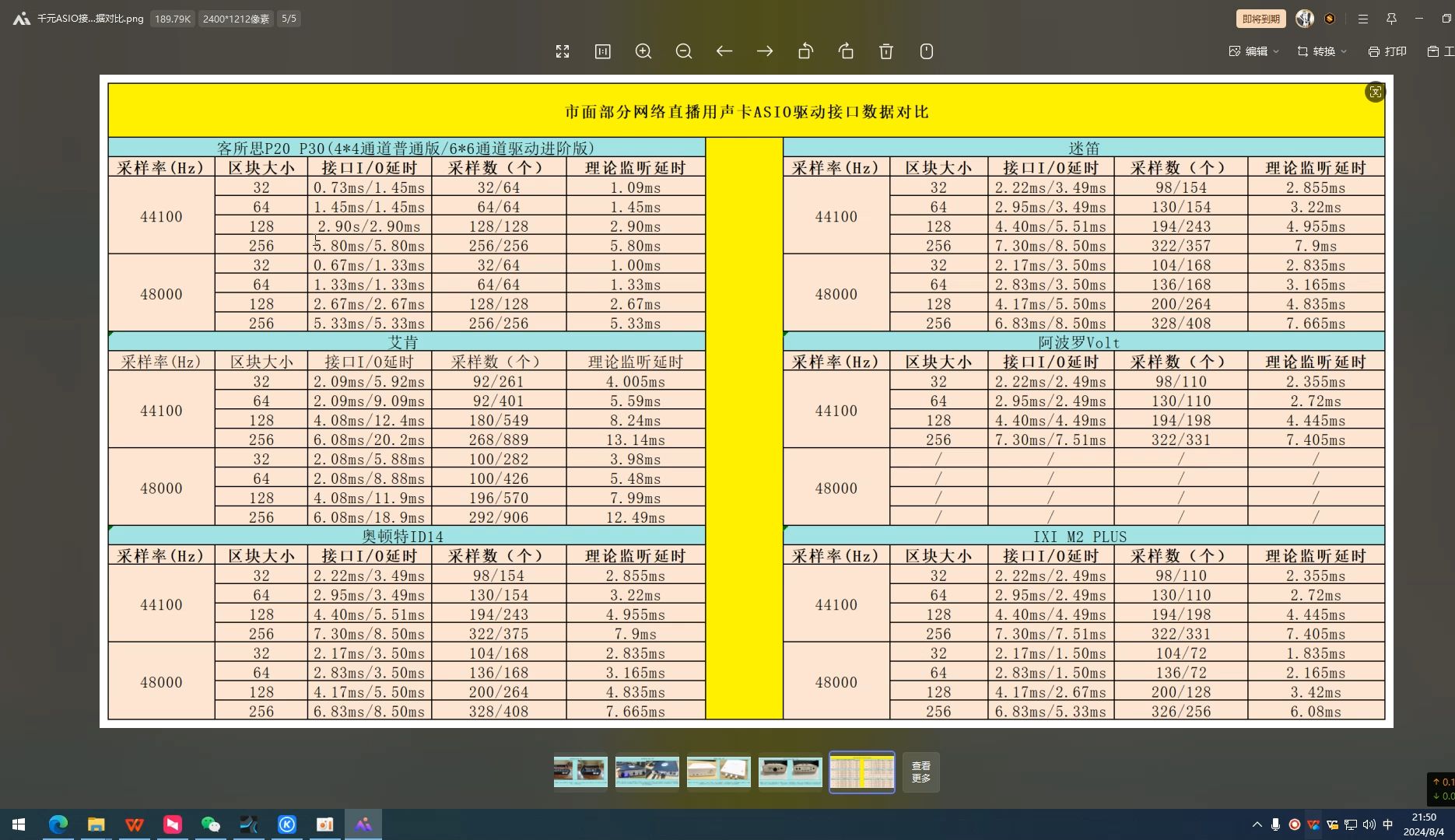
Task: Open WPS Office from the taskbar
Action: [x=134, y=824]
